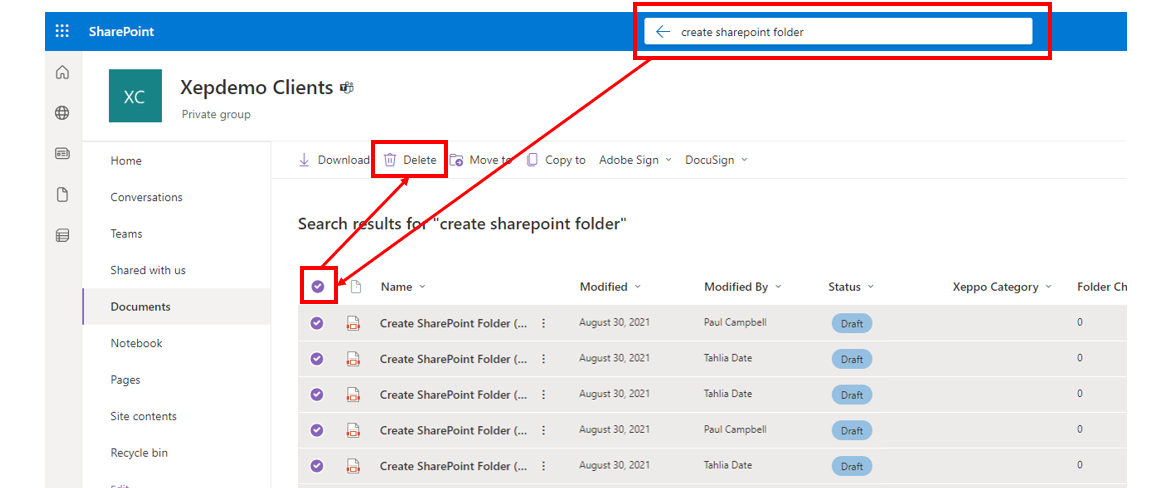Open My sites globe icon
Screen dimensions: 1175x488
click(63, 113)
